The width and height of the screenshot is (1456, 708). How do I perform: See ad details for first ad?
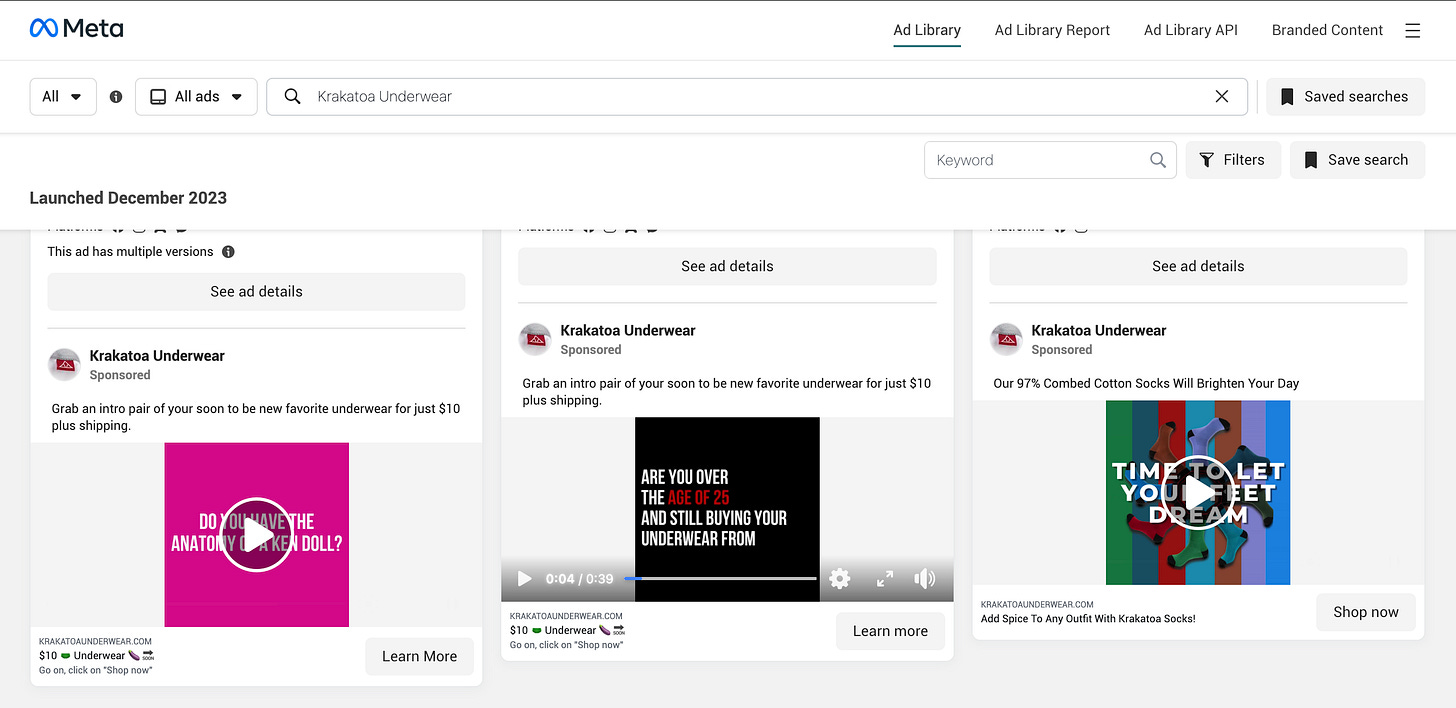256,292
